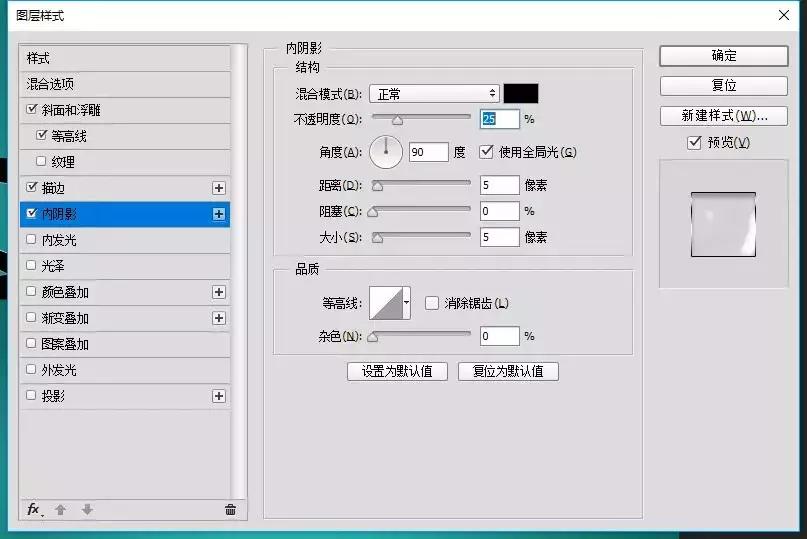
Task: Enable the 外发光 checkbox
Action: (31, 369)
